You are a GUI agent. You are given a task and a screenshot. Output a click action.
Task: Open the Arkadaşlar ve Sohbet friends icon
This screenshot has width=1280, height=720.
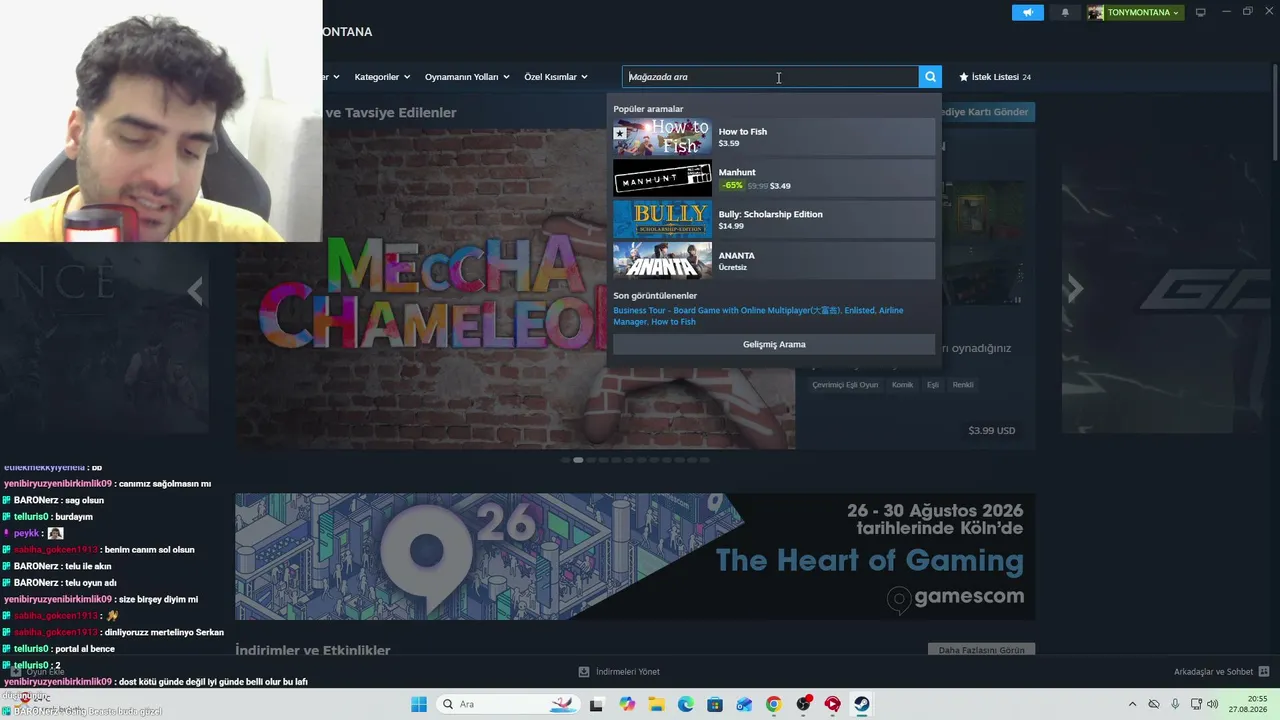(1264, 672)
